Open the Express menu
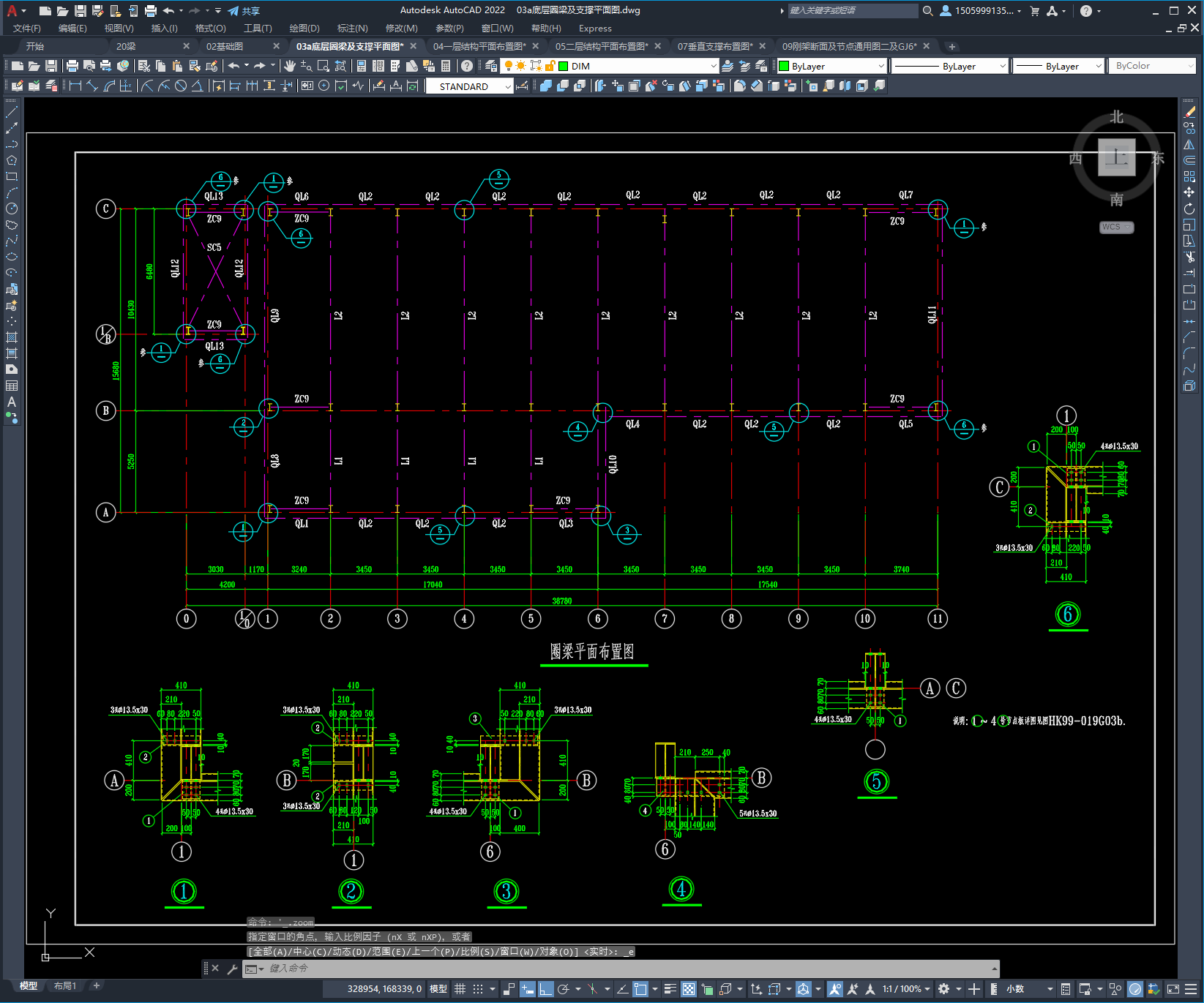The image size is (1204, 1003). click(595, 29)
